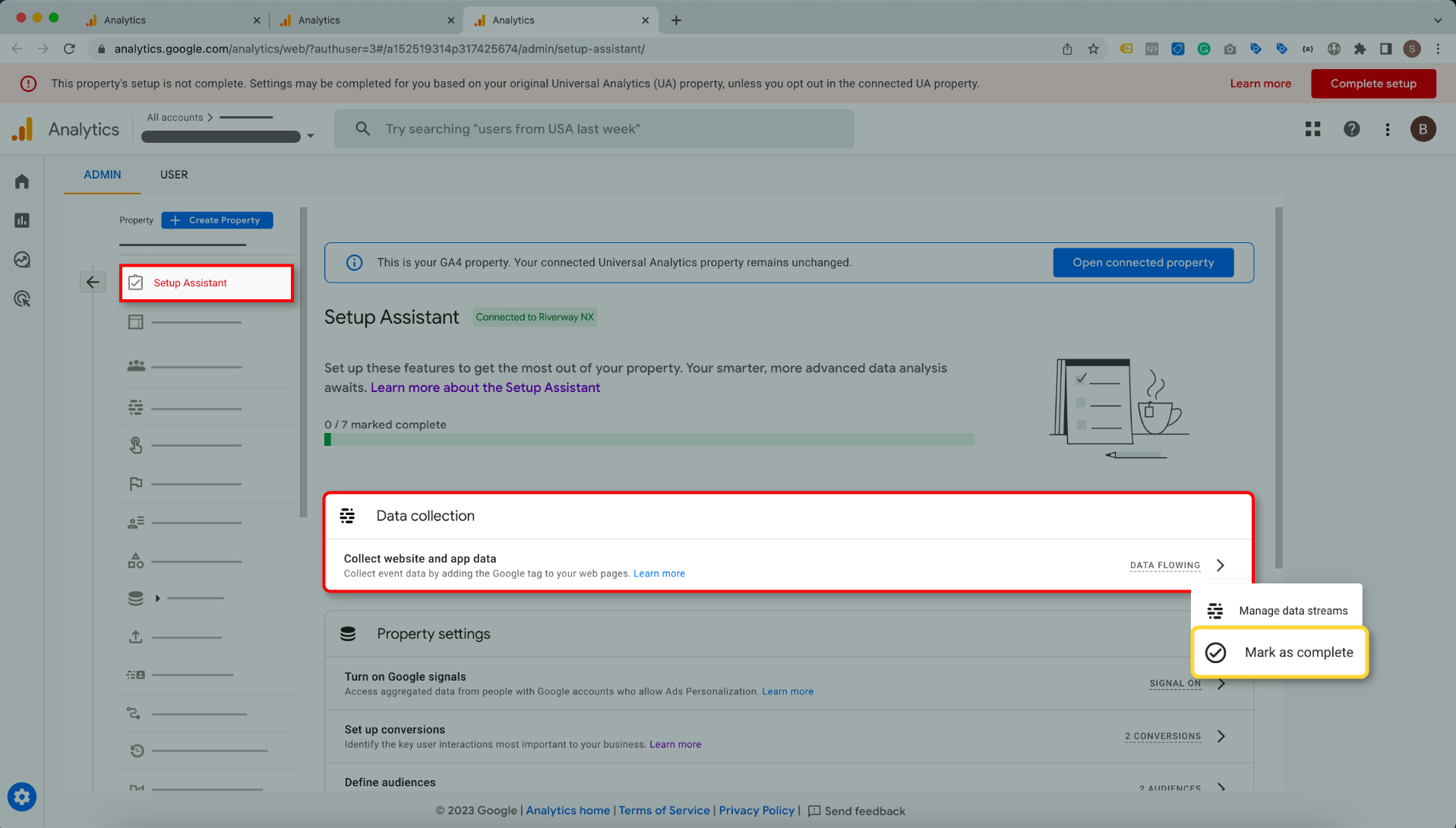Click the Analytics search field
1456x828 pixels.
[x=594, y=129]
